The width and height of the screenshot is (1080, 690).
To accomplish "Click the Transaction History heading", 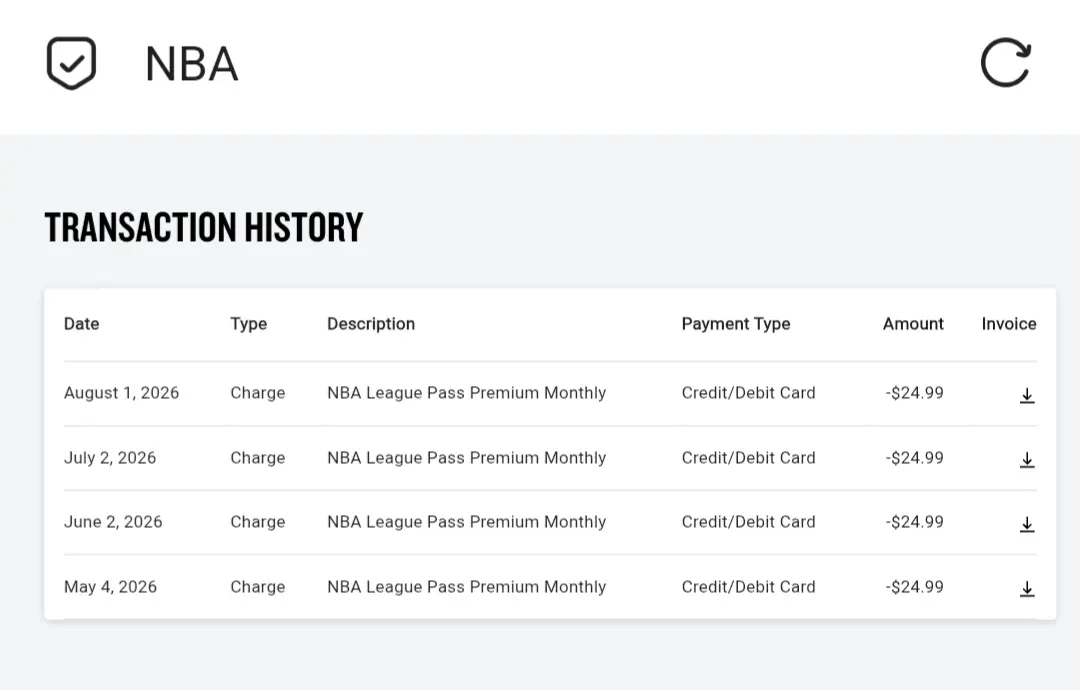I will (x=204, y=228).
